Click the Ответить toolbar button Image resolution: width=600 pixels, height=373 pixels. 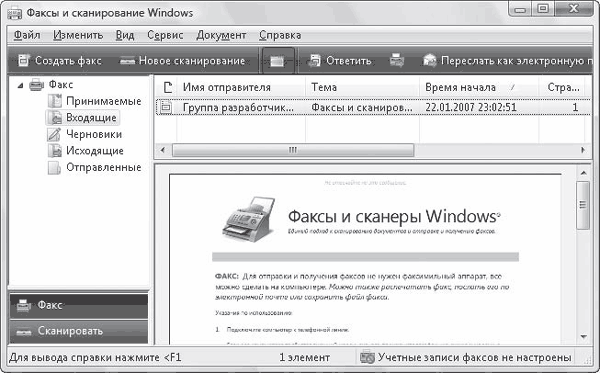point(340,61)
